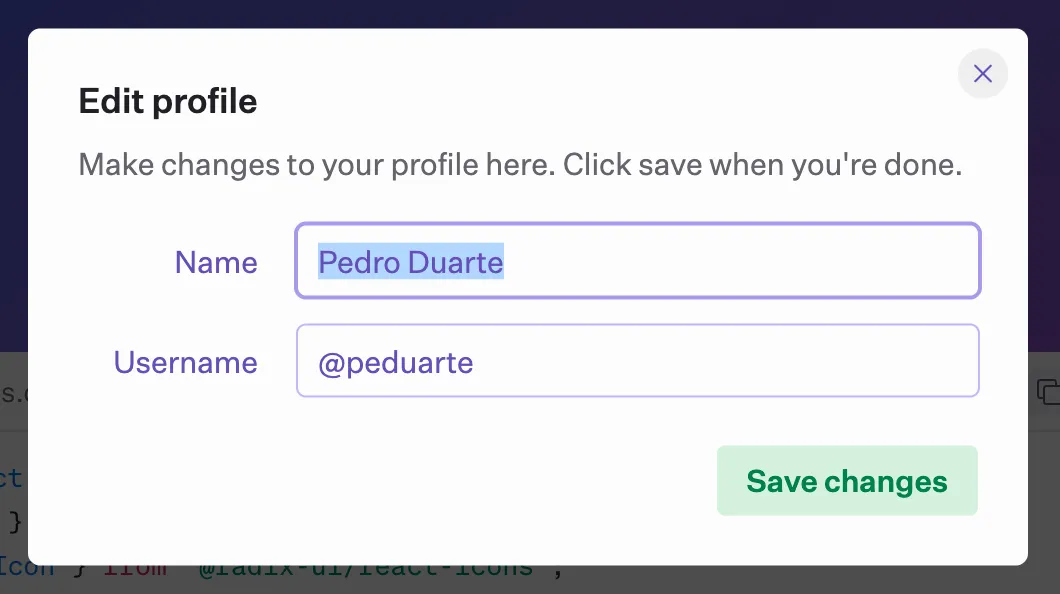Click the blue "ct" code text at left
Image resolution: width=1060 pixels, height=594 pixels.
(11, 476)
